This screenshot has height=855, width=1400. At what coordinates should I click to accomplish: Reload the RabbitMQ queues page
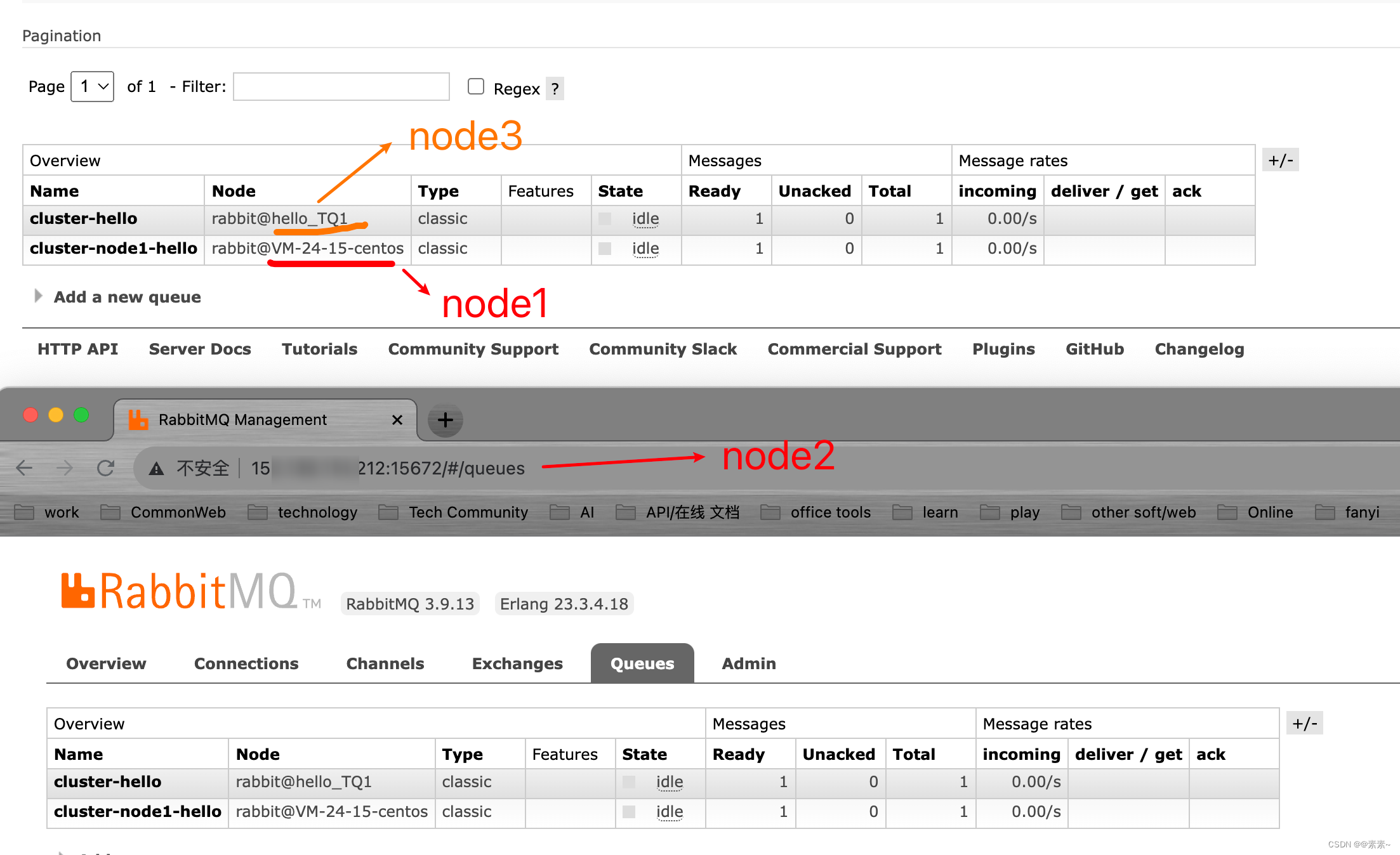(105, 468)
